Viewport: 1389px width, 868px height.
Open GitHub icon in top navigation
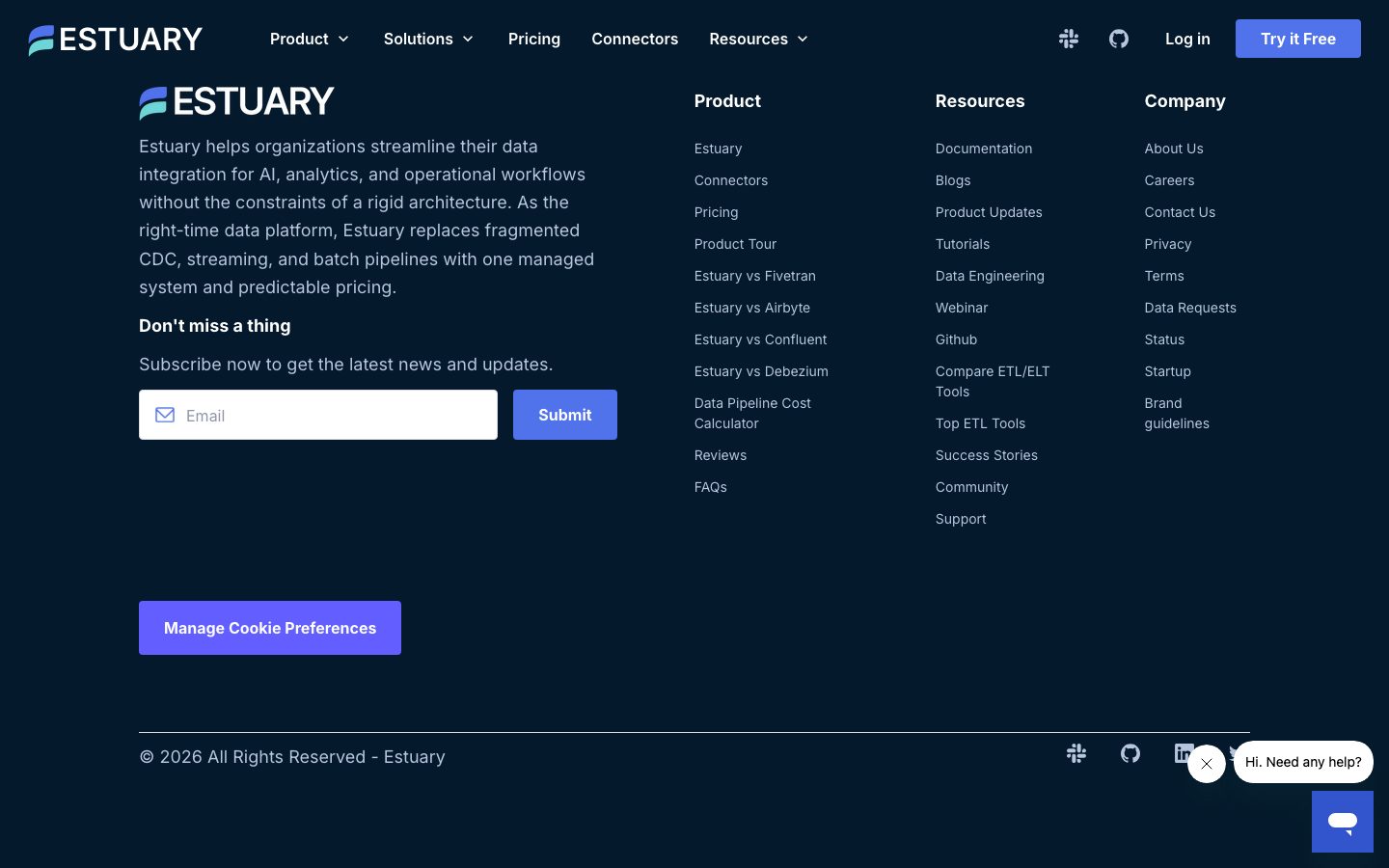1119,39
